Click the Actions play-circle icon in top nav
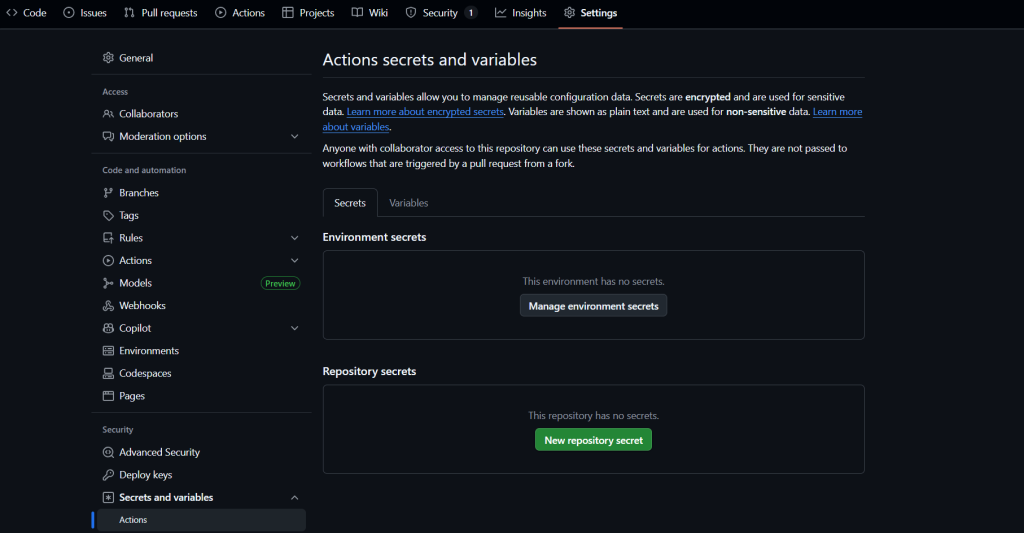Screen dimensions: 1024x533 coord(221,12)
